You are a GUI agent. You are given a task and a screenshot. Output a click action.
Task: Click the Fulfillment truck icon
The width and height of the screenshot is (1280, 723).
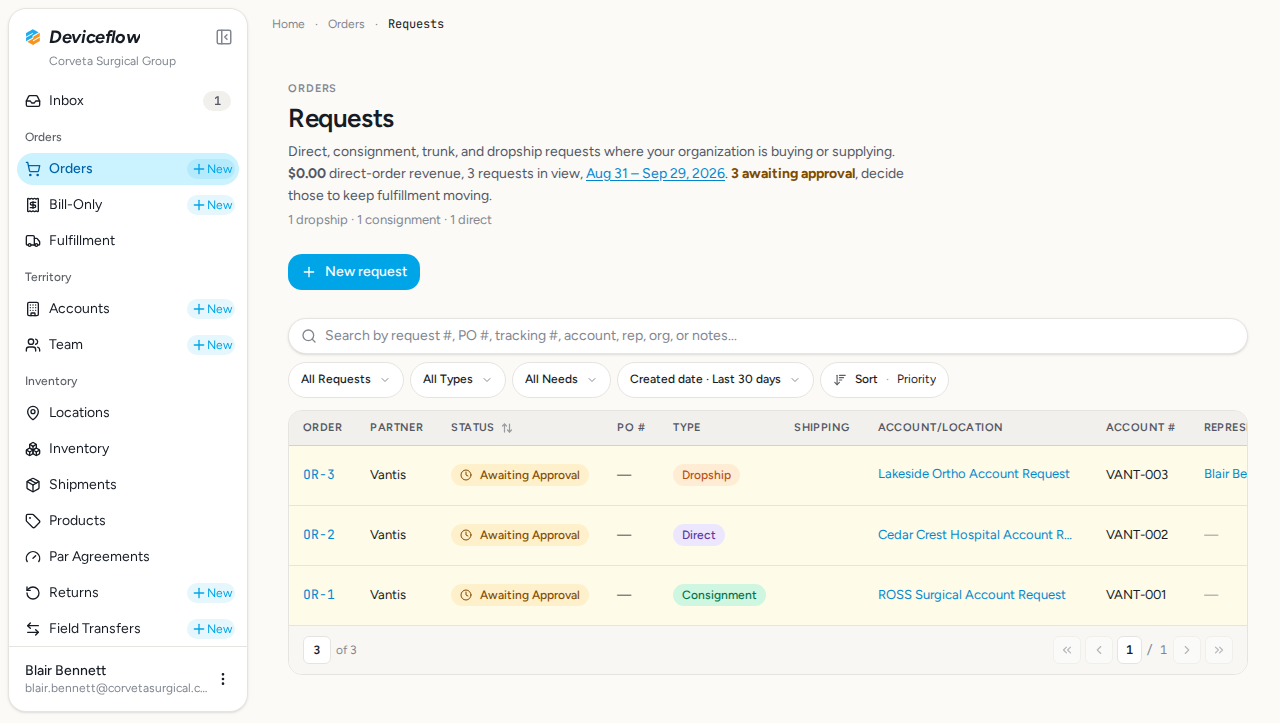[x=33, y=241]
